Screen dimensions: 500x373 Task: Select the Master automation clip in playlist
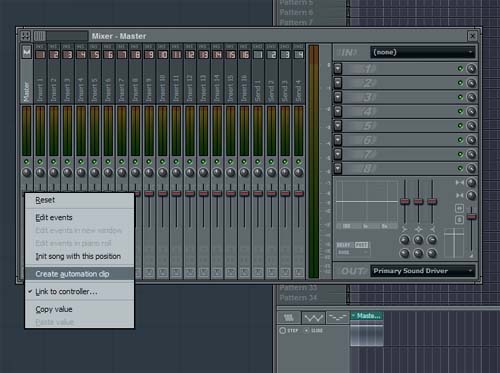coord(367,316)
